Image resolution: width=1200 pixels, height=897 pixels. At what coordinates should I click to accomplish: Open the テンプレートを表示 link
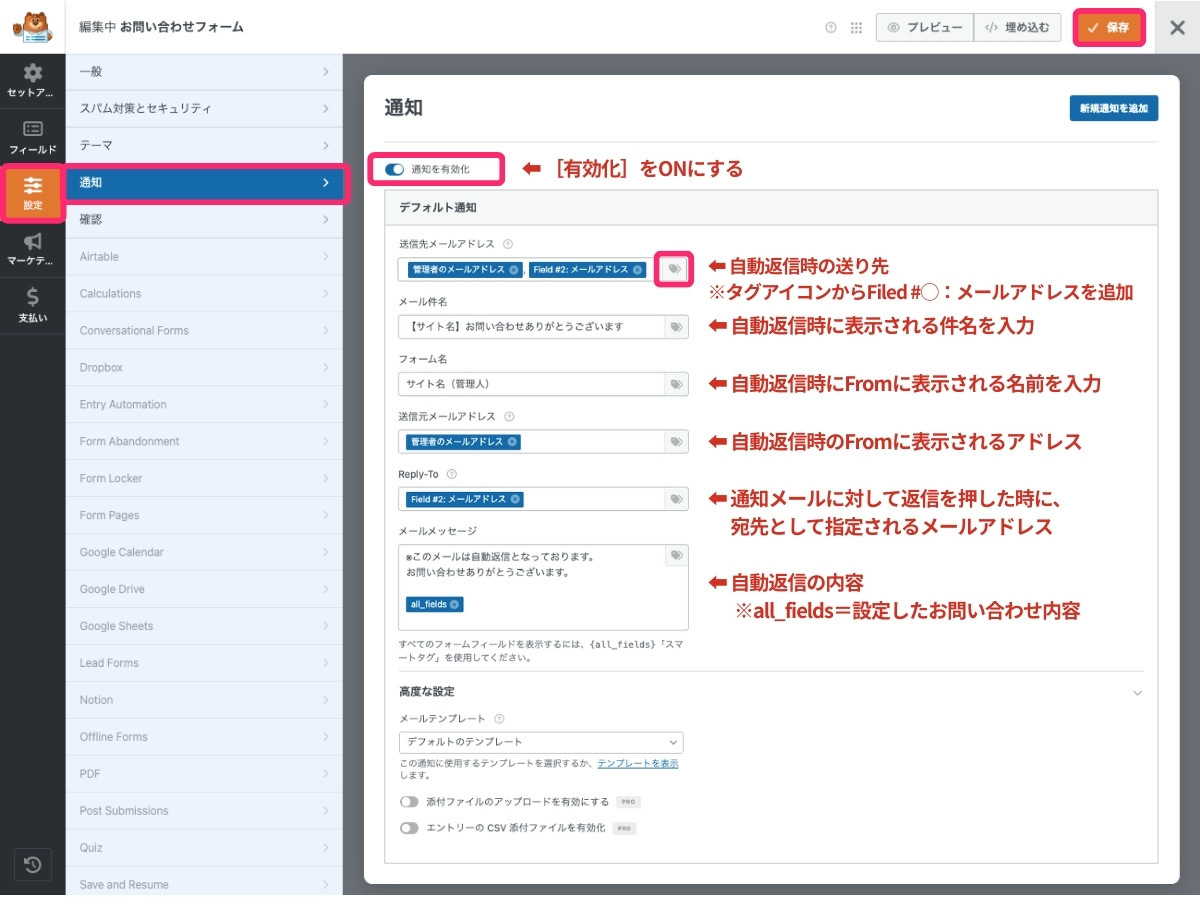click(640, 763)
